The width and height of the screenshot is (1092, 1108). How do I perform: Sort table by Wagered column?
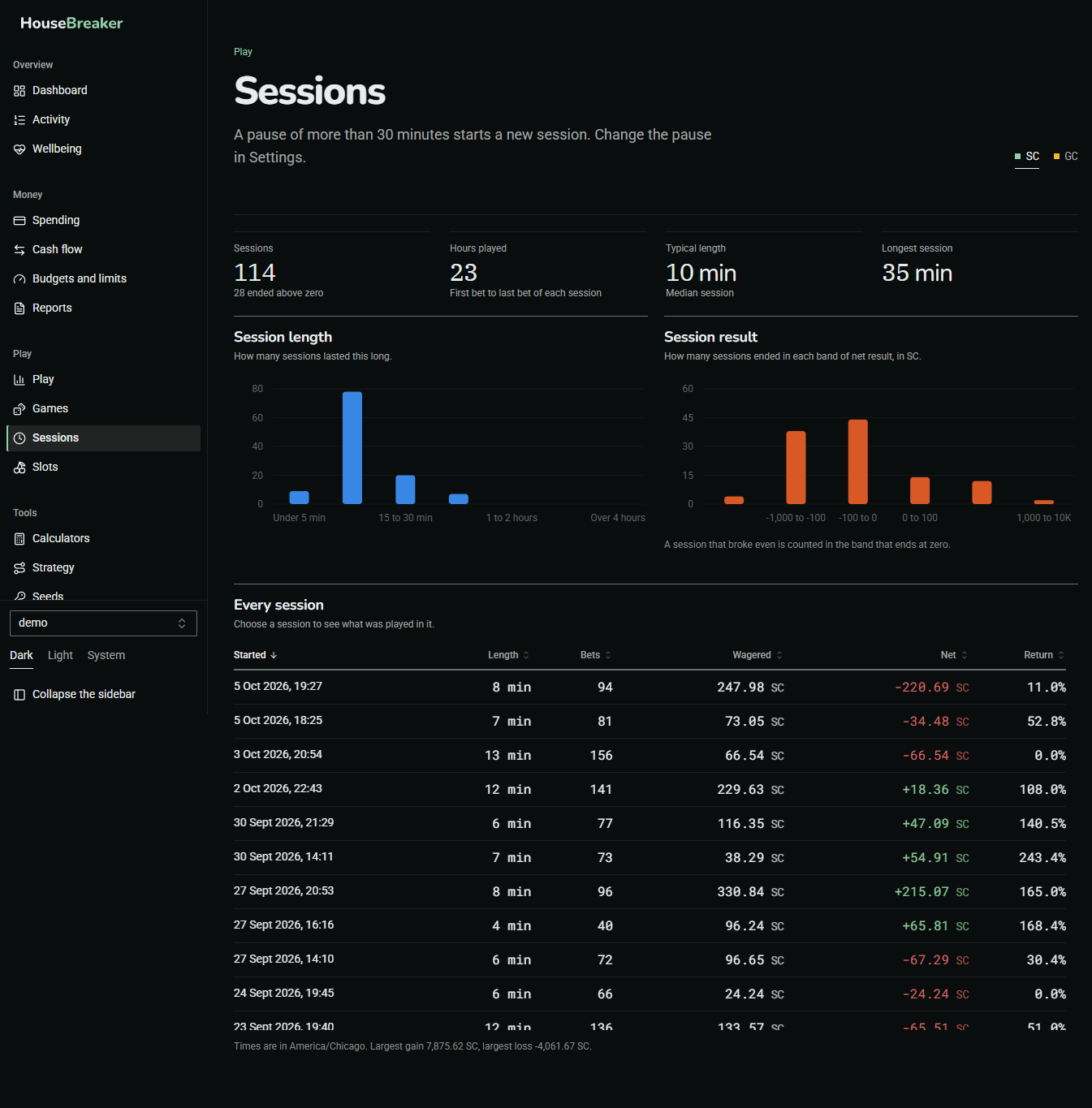click(x=757, y=655)
